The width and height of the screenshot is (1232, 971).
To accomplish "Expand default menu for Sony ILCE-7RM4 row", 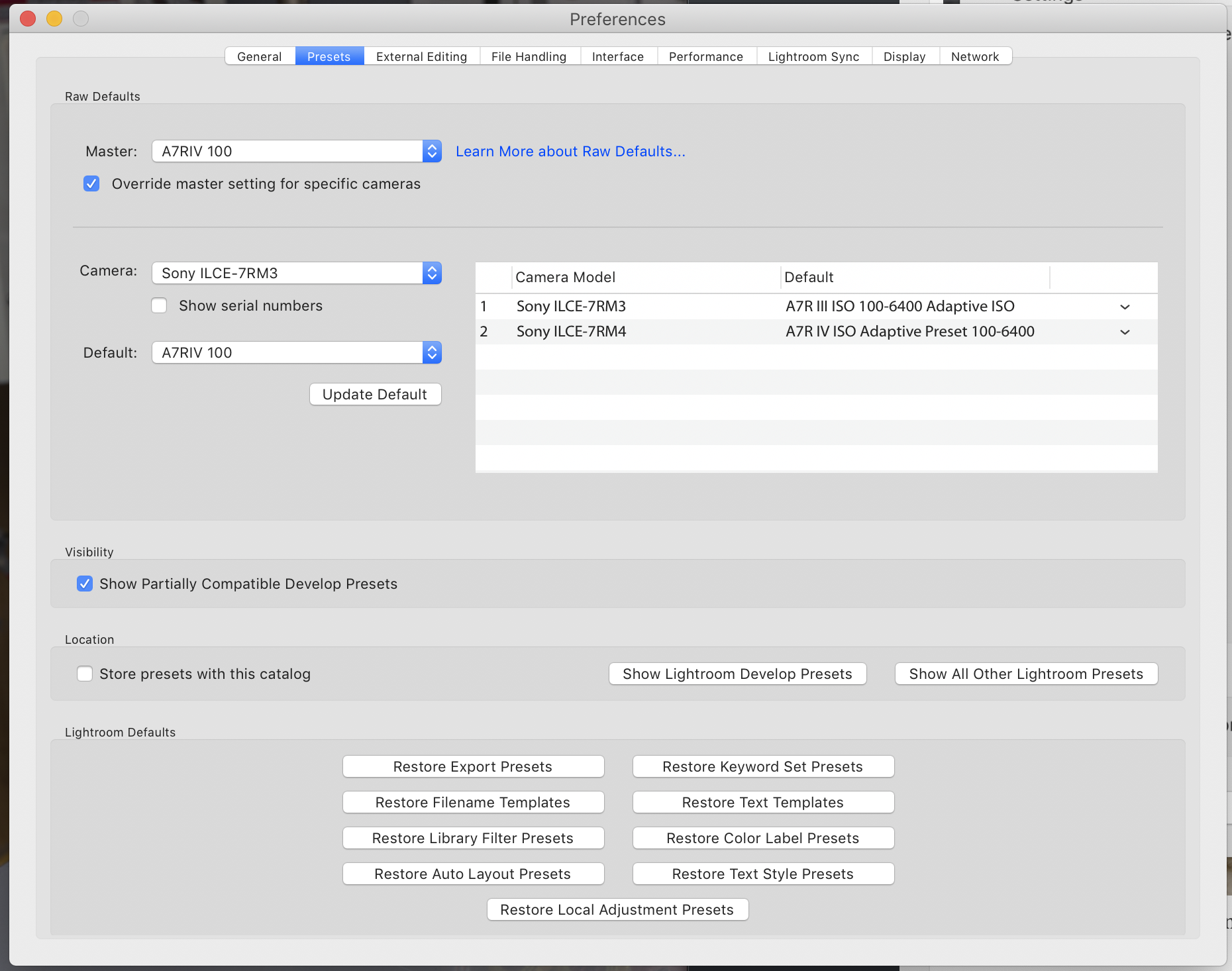I will [1125, 332].
